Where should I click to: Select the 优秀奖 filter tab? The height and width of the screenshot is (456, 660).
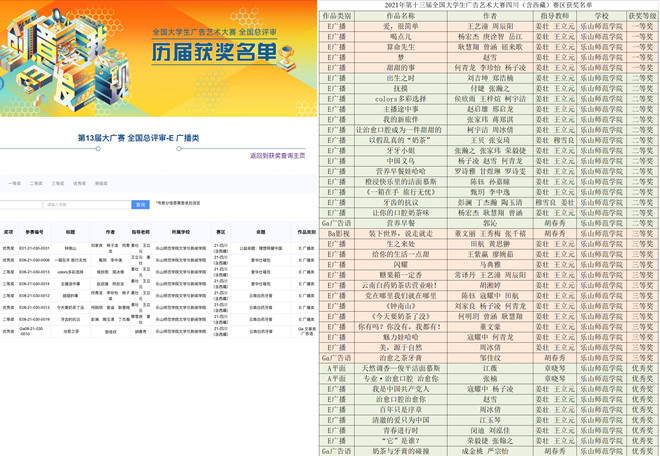pos(79,184)
